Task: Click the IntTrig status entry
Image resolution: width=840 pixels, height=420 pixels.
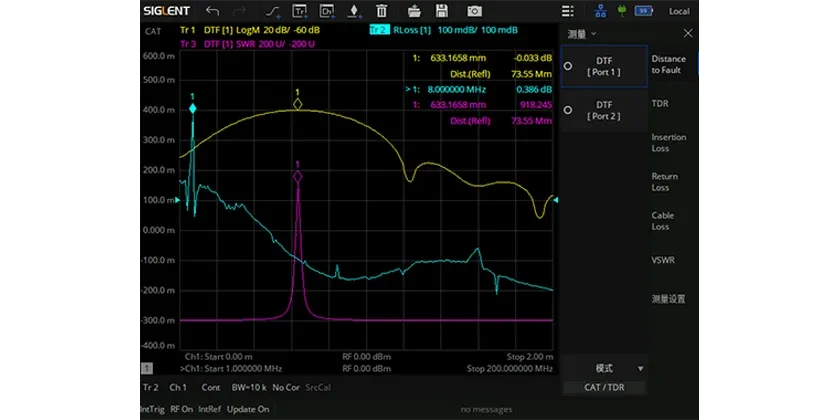Action: (152, 409)
